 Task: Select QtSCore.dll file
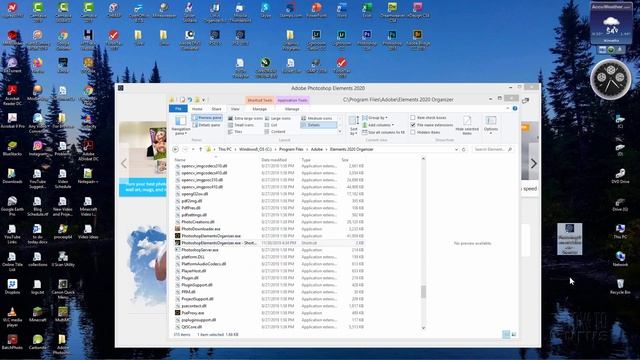point(192,327)
